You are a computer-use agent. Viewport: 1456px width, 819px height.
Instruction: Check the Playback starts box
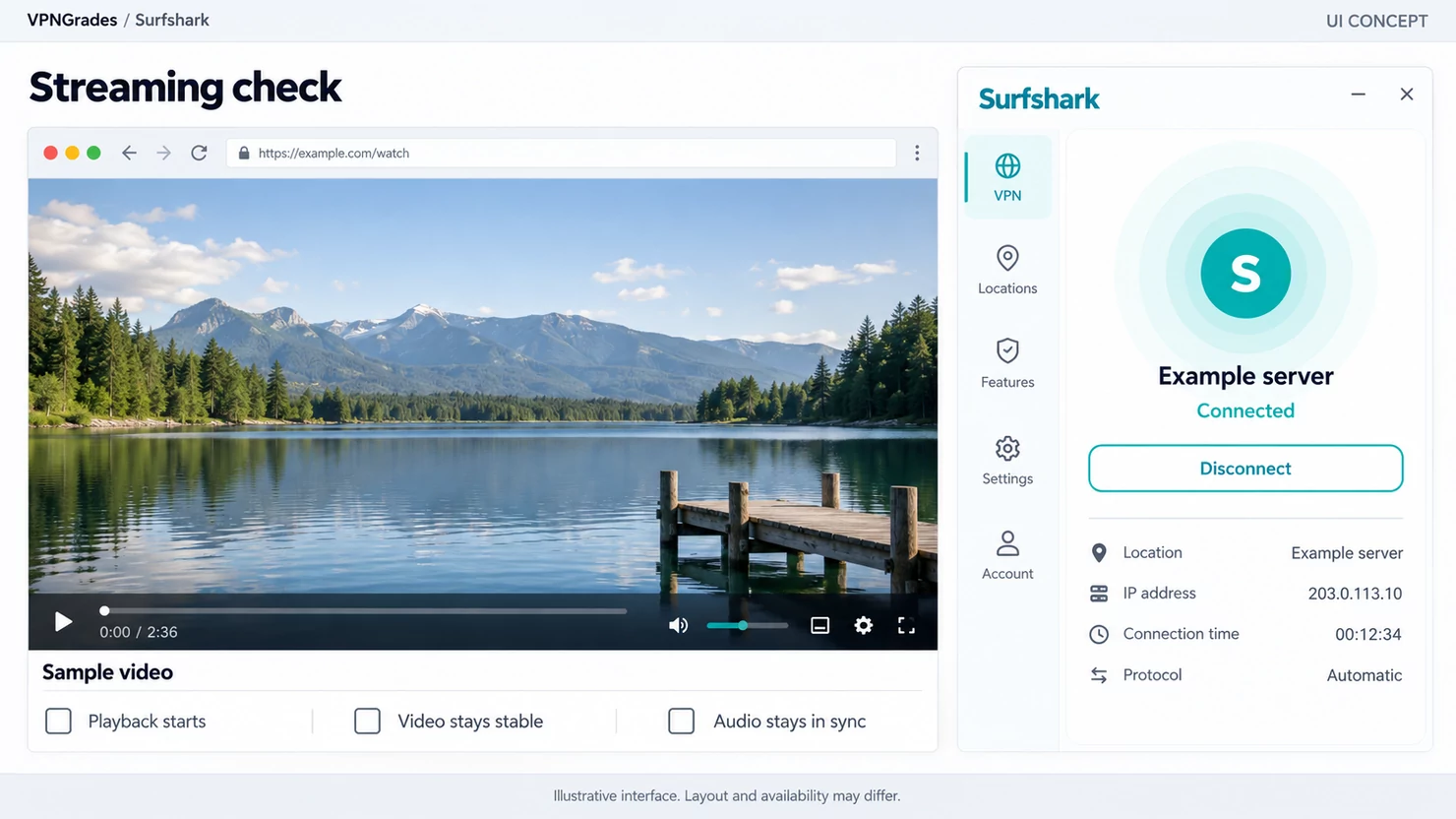tap(58, 722)
